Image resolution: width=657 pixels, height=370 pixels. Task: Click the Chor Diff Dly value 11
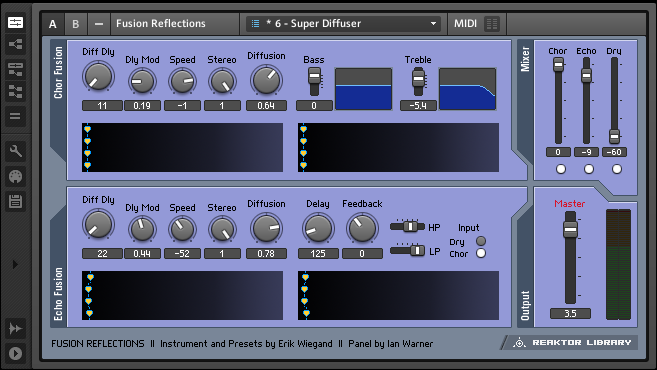[x=102, y=106]
